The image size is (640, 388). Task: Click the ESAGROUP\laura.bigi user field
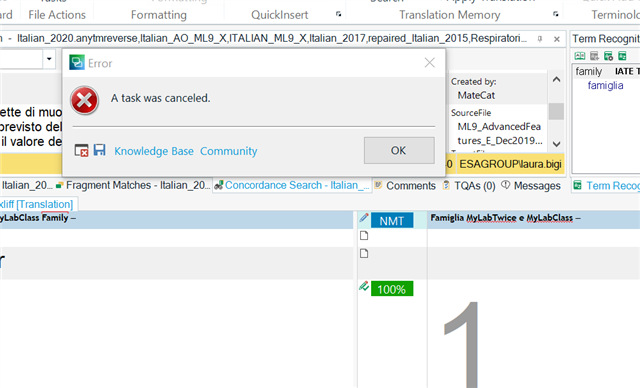510,164
